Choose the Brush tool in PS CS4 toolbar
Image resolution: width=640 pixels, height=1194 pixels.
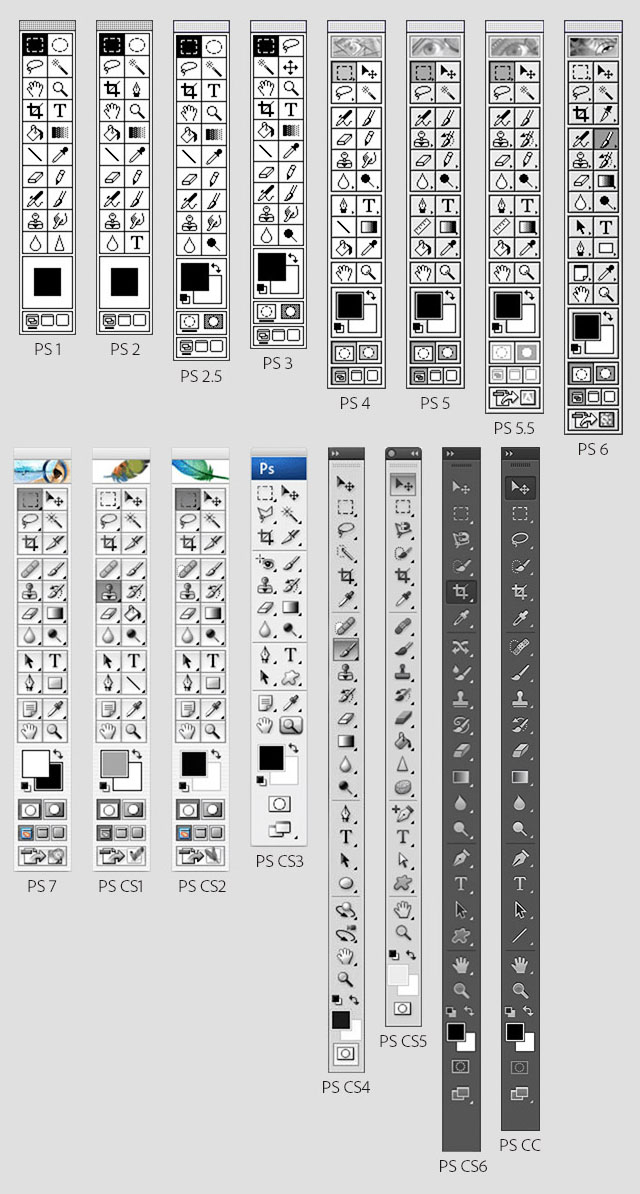(x=346, y=649)
